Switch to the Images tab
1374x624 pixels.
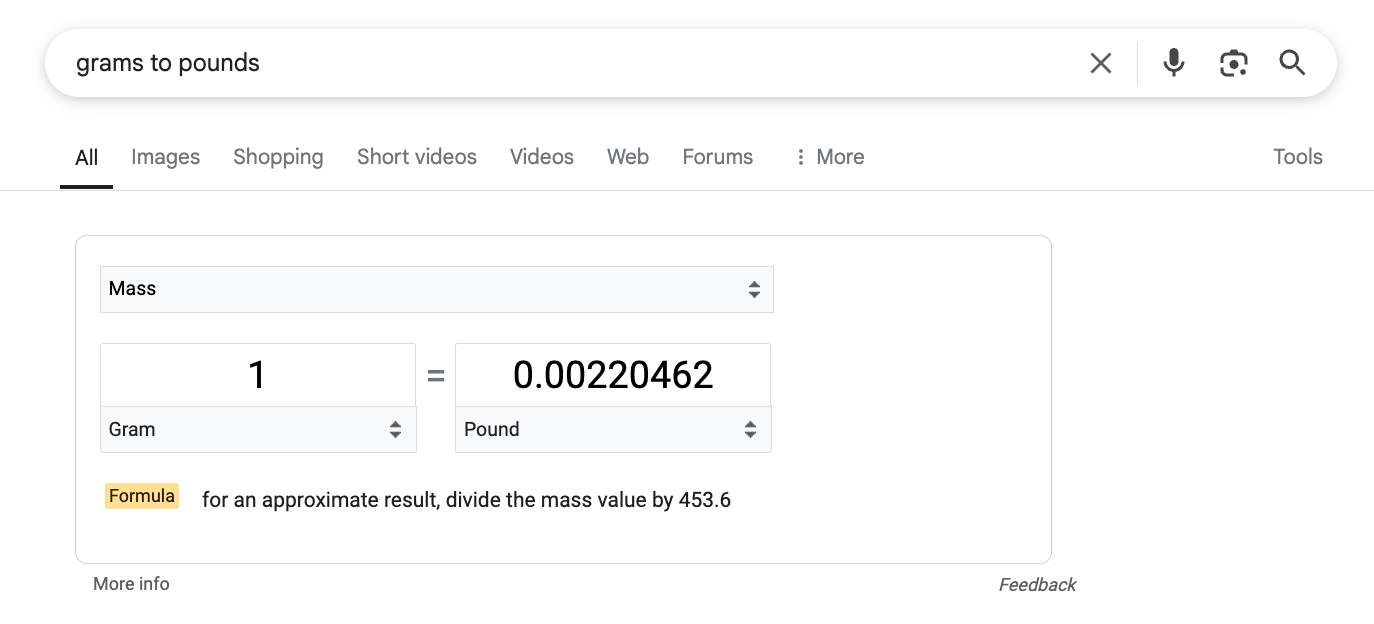click(x=165, y=157)
